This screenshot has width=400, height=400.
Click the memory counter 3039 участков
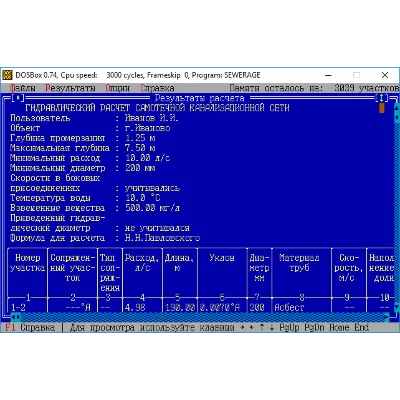pos(367,88)
